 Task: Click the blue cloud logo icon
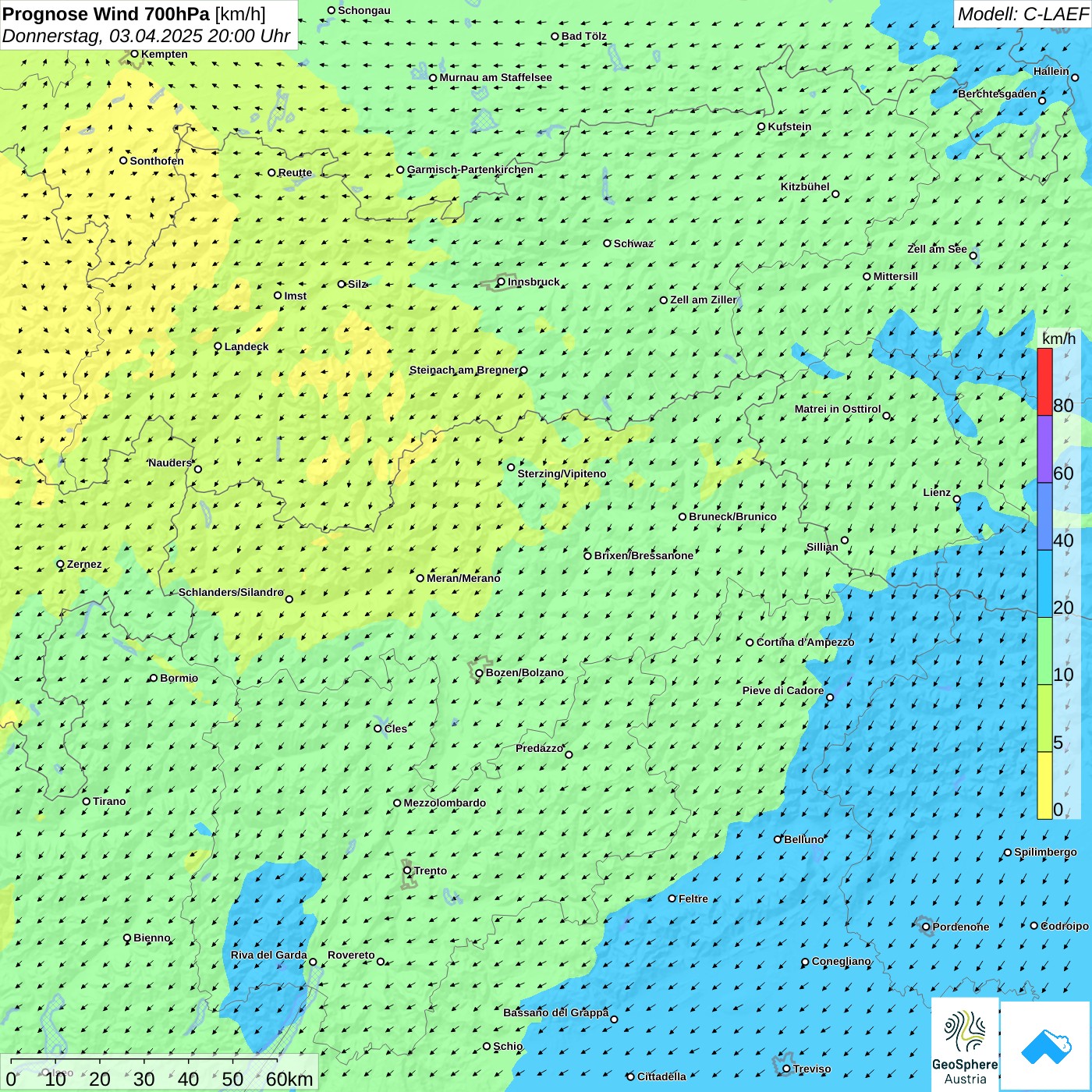pos(1046,1045)
